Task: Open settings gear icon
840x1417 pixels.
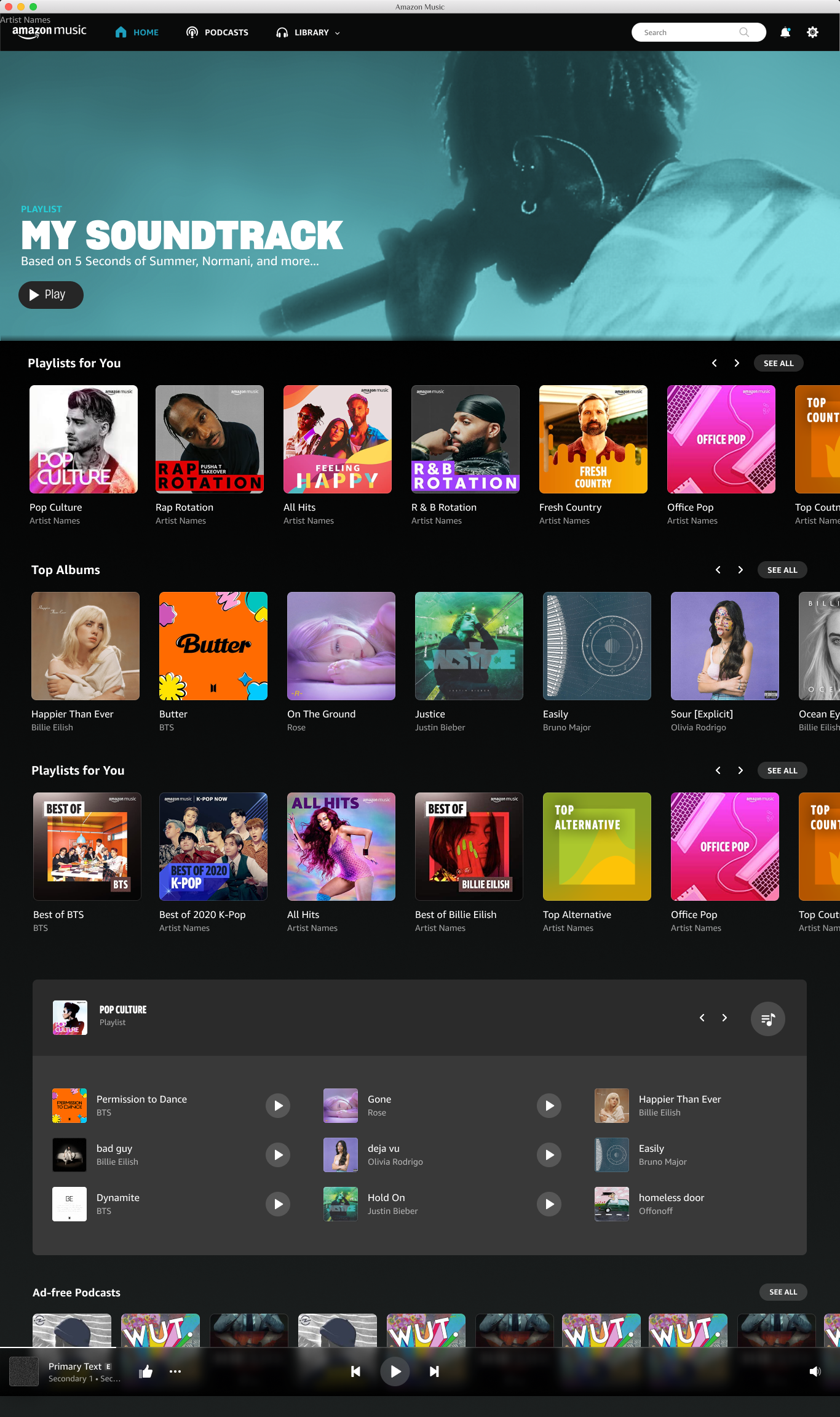Action: pyautogui.click(x=812, y=33)
